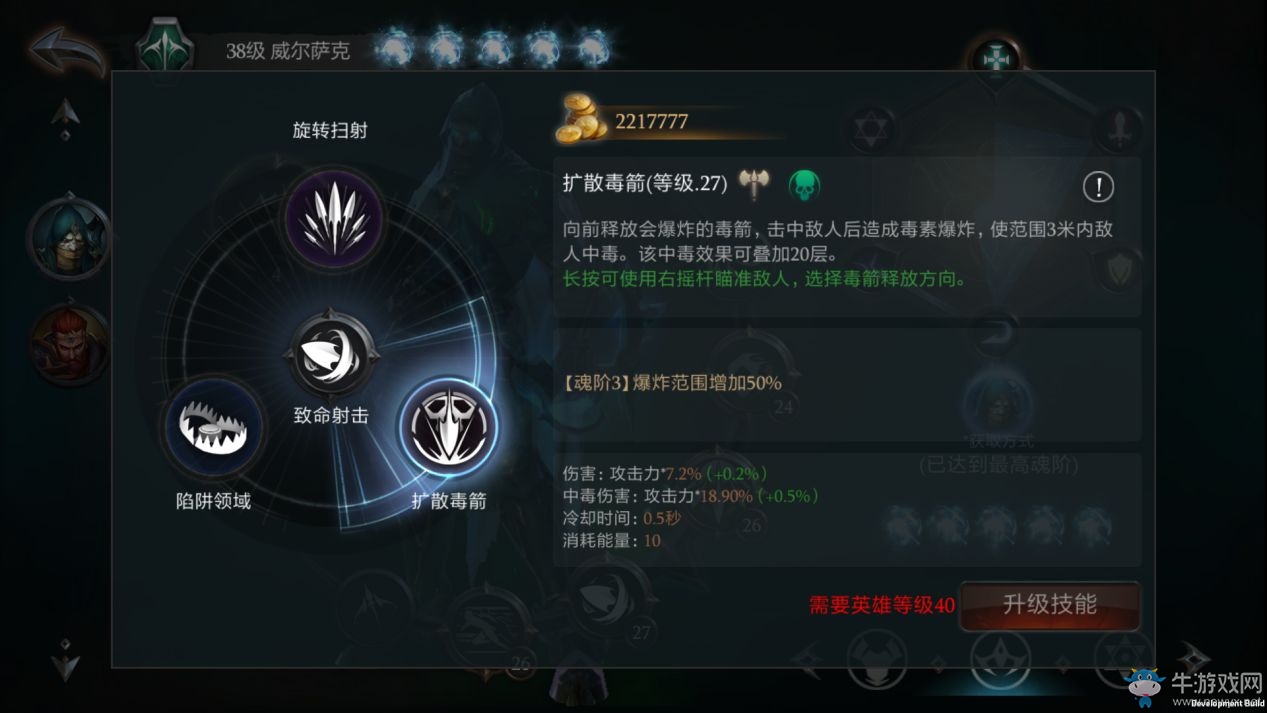Click the 升级技能 upgrade button
The height and width of the screenshot is (713, 1267).
1050,605
